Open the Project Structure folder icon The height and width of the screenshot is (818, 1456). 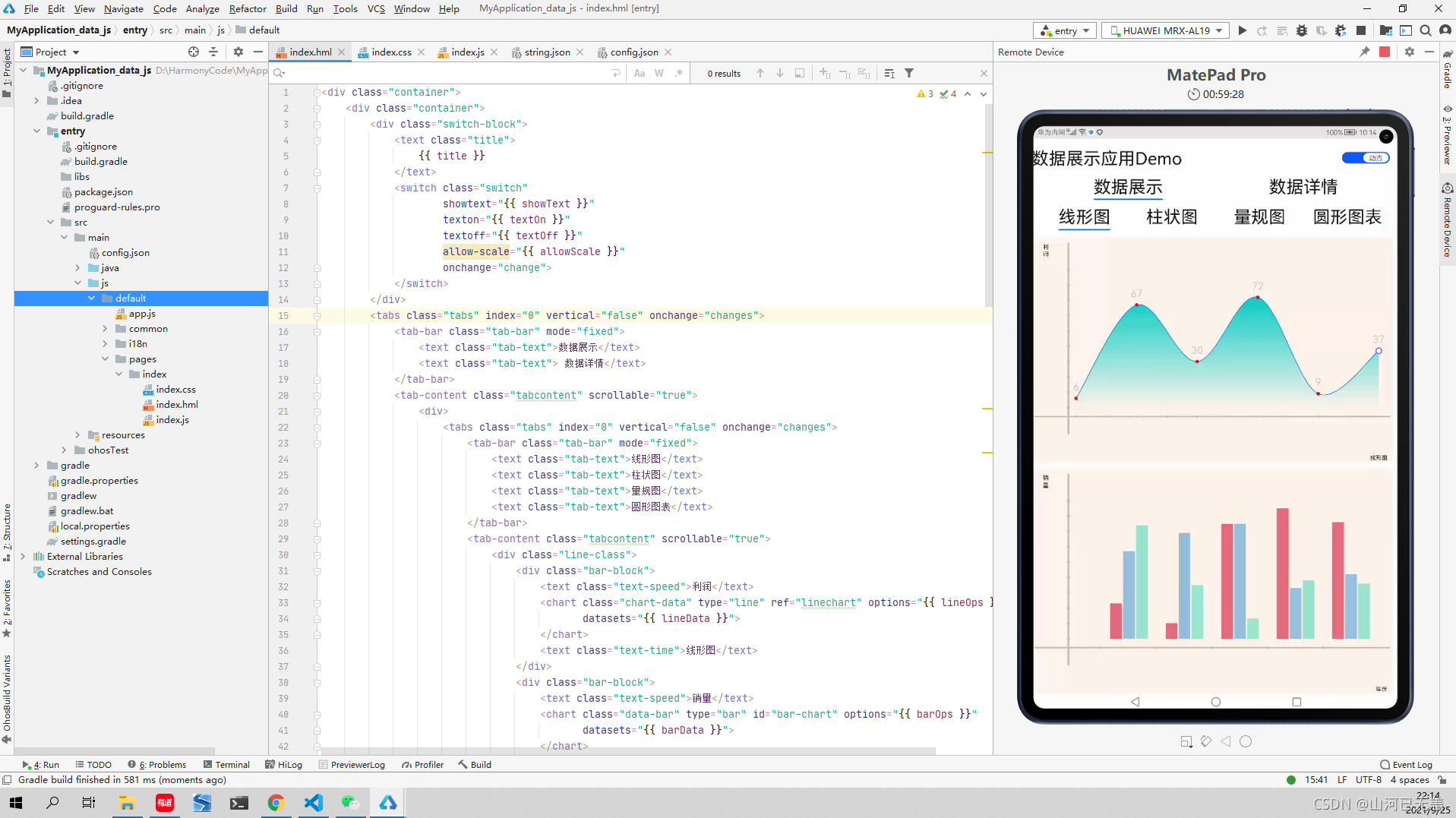1385,30
